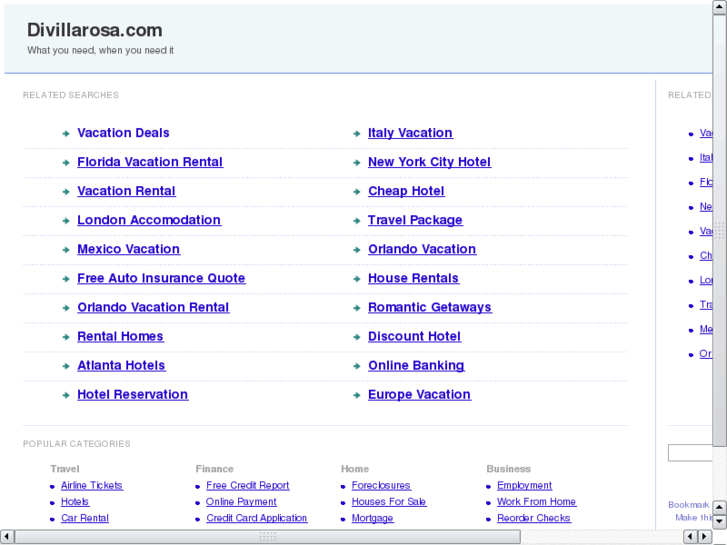Click arrow icon beside Vacation Deals
The width and height of the screenshot is (727, 545).
click(66, 134)
